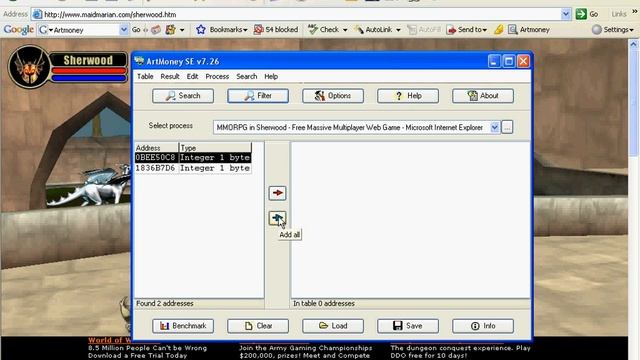Click the World of Warcraft ad link
The width and height of the screenshot is (640, 360).
(109, 340)
